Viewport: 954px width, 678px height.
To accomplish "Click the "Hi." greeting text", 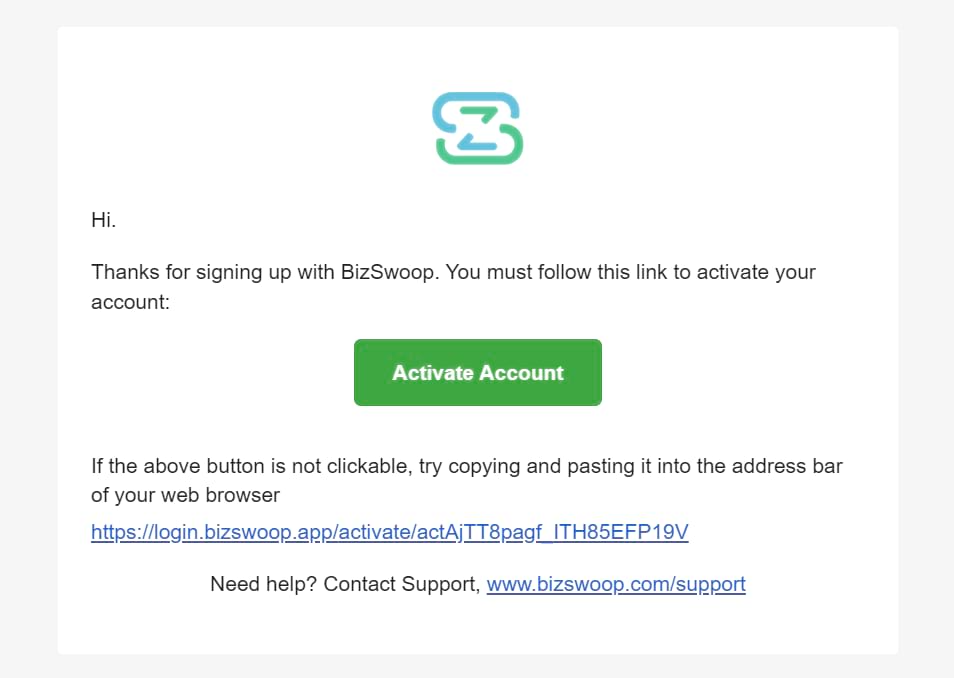I will click(103, 220).
